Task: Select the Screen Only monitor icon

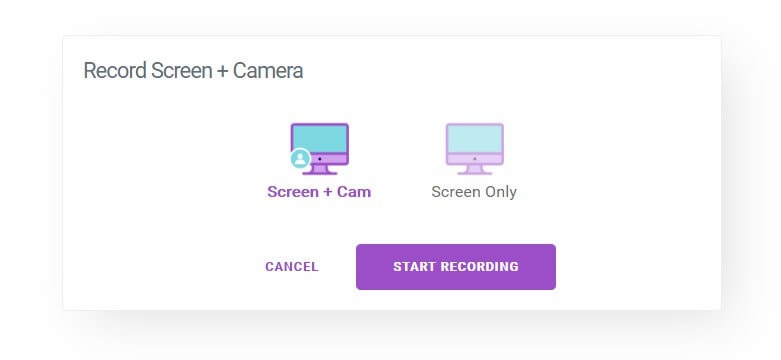Action: [x=475, y=149]
